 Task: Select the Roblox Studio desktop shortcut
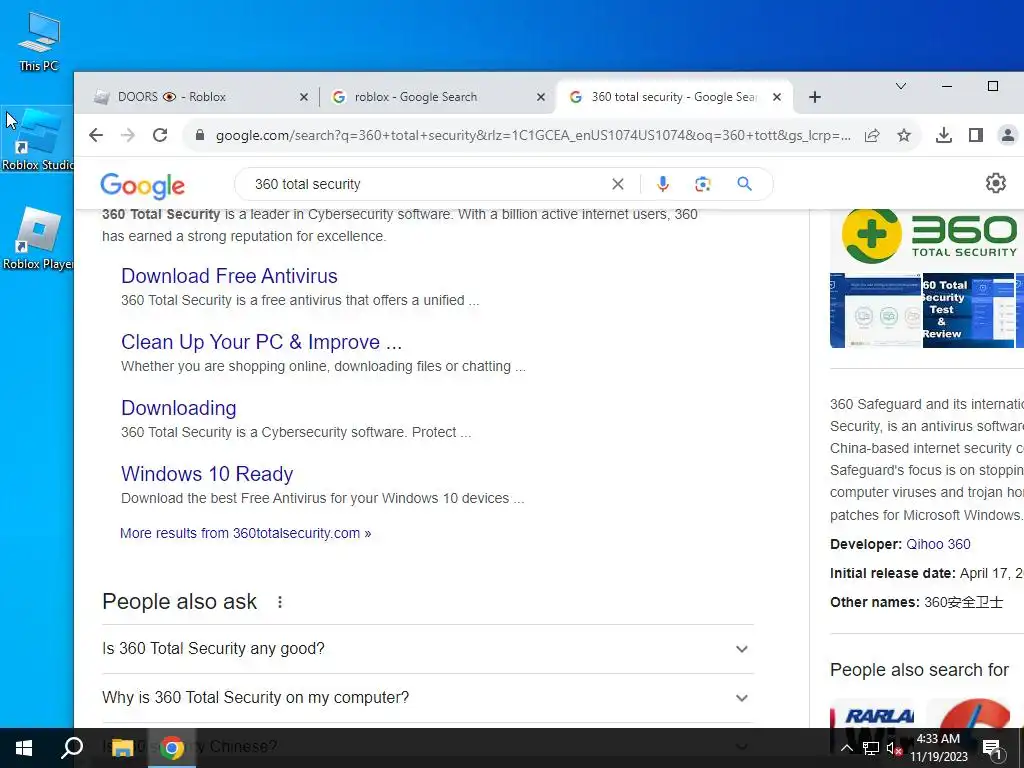pyautogui.click(x=37, y=140)
